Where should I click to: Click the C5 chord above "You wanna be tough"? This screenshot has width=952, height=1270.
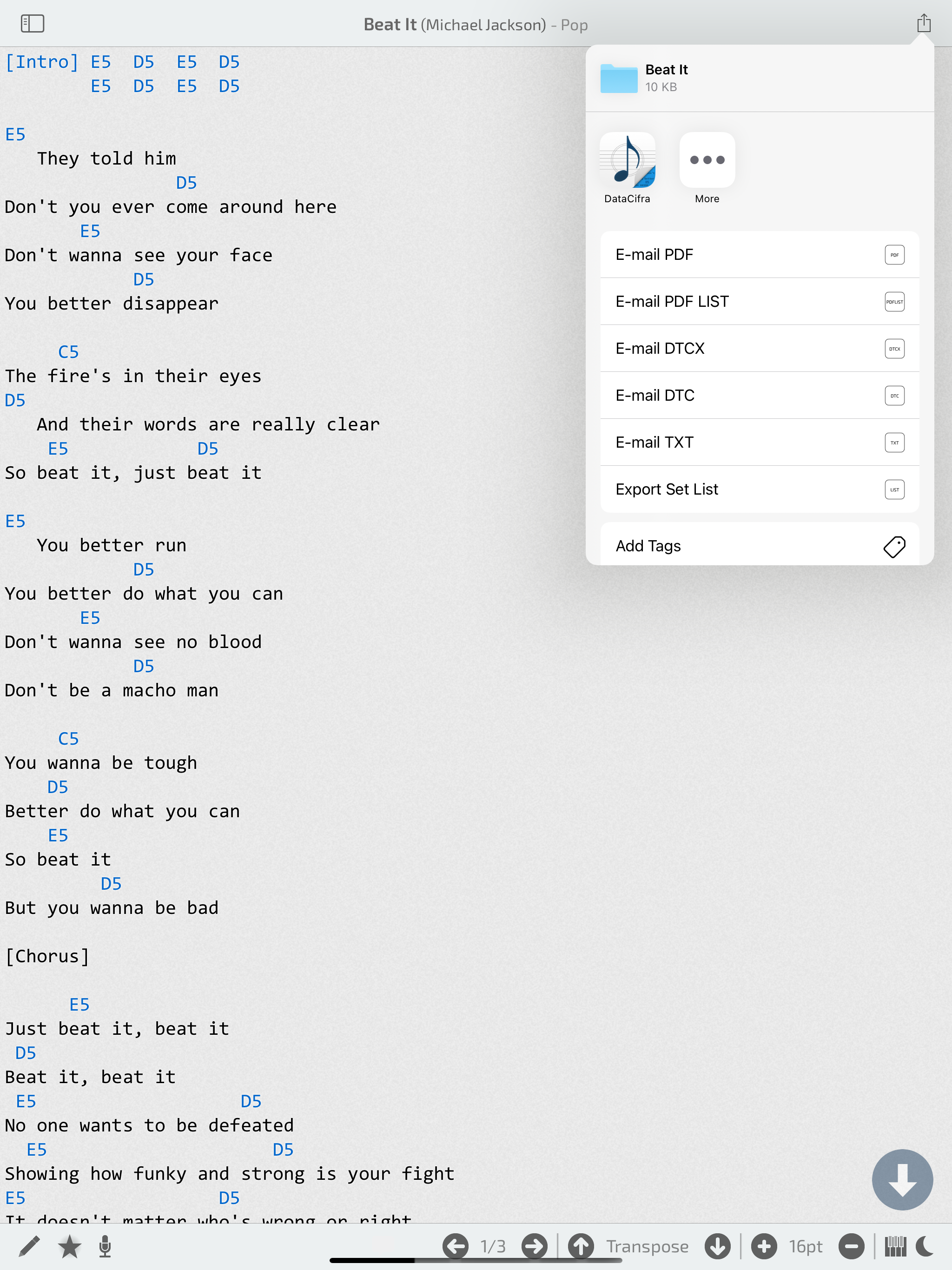[x=68, y=739]
